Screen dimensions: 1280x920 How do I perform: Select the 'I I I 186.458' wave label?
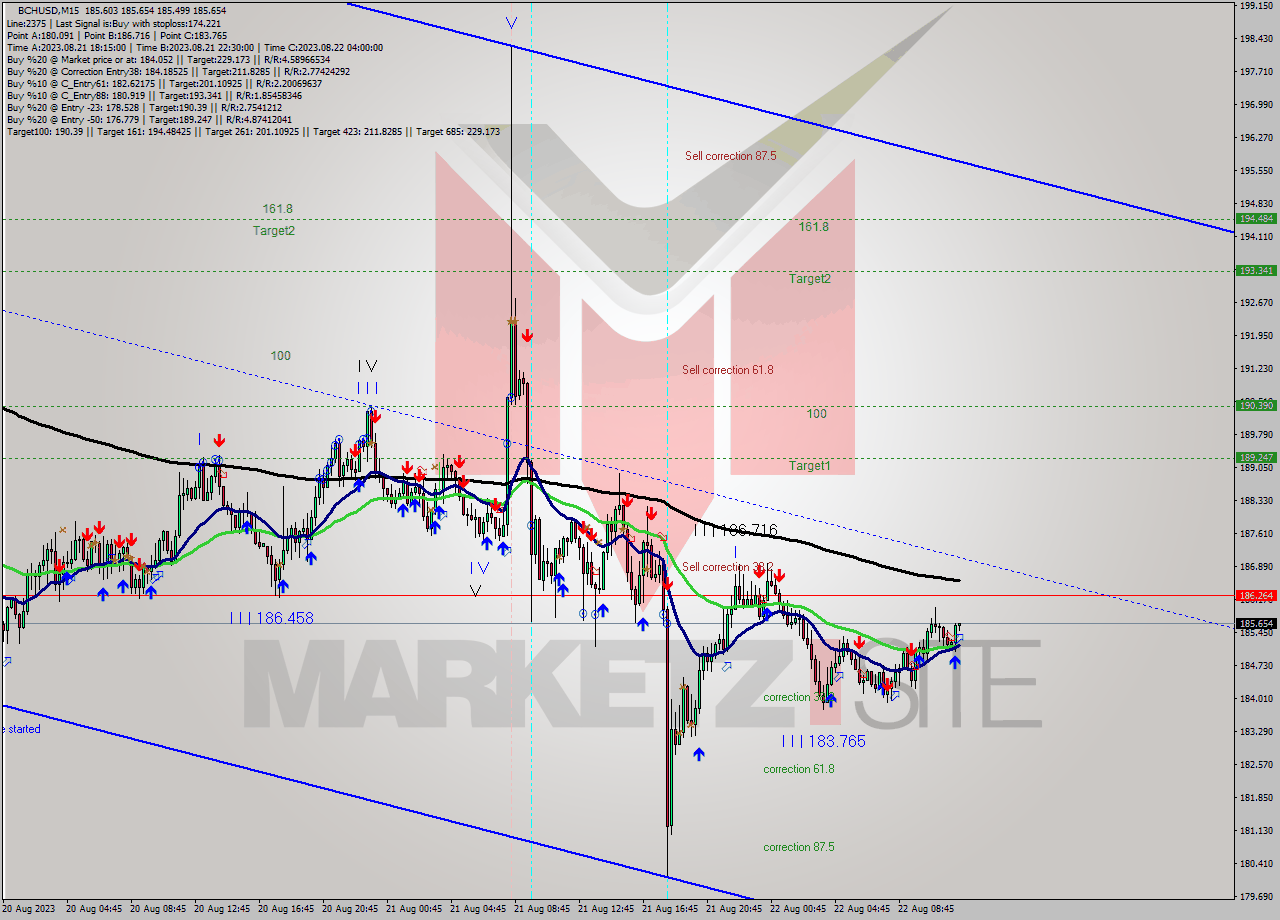click(x=271, y=619)
